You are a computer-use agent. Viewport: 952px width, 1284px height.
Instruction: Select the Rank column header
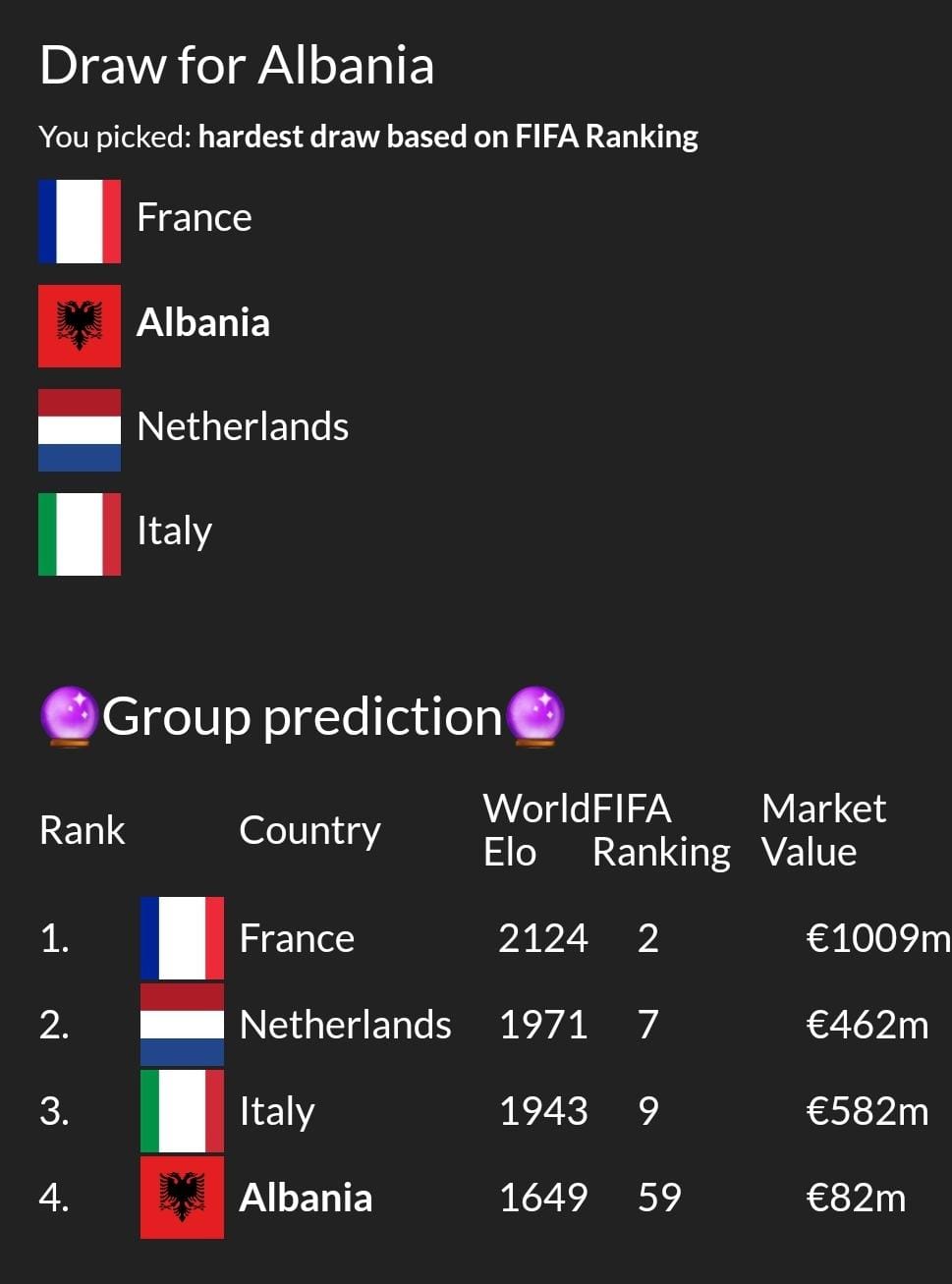click(83, 830)
